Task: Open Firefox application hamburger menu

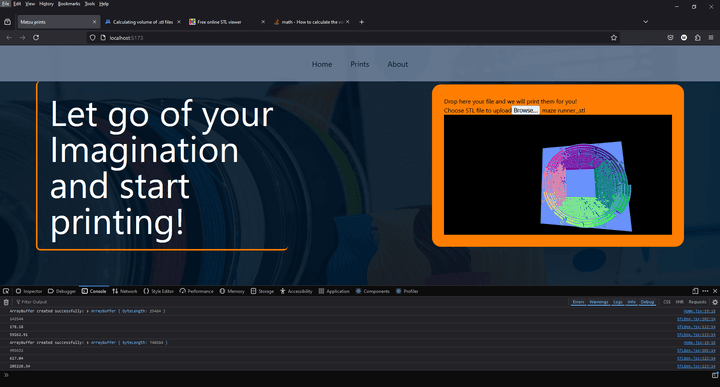Action: tap(711, 38)
